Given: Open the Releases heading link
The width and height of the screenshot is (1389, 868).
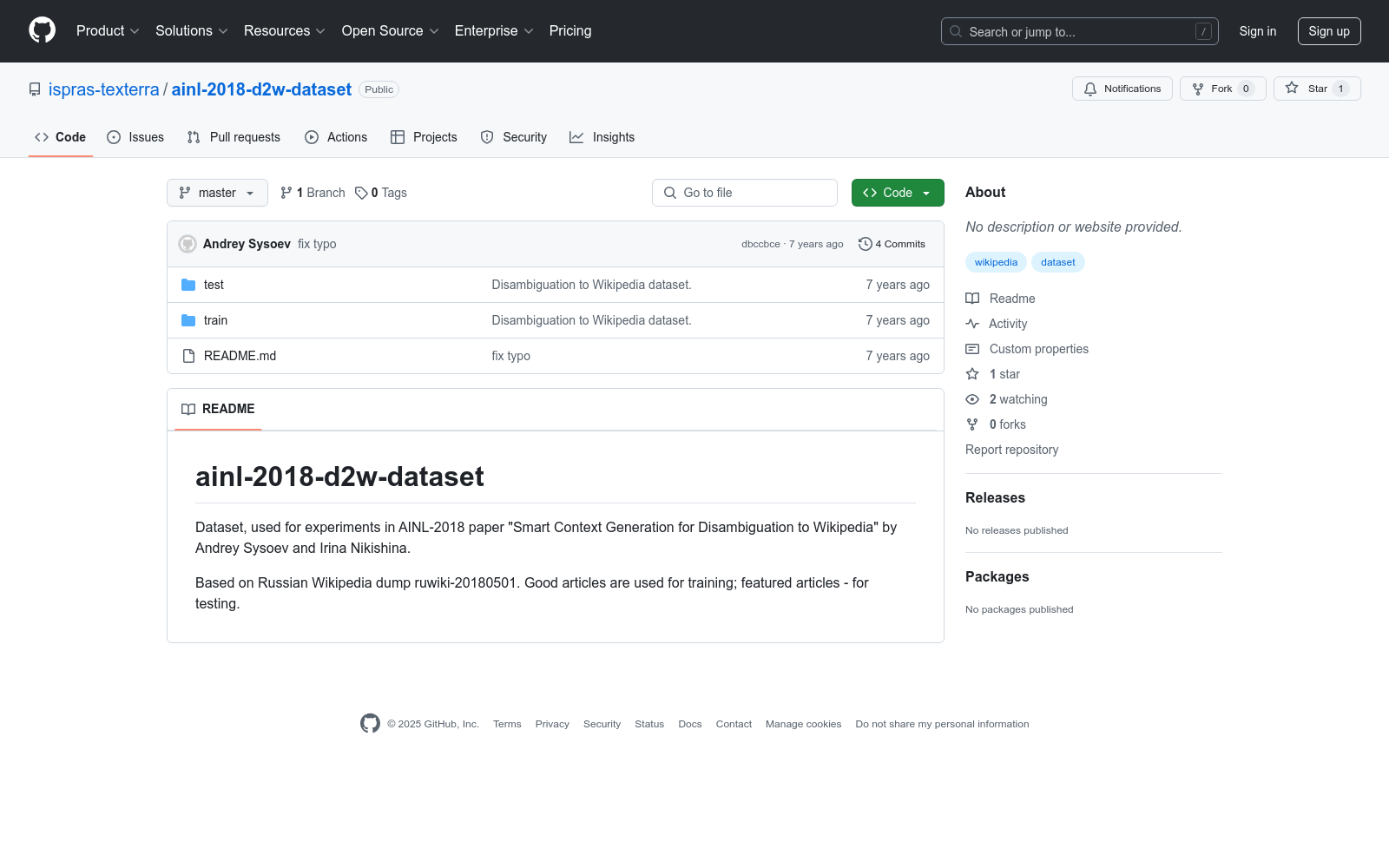Looking at the screenshot, I should coord(995,497).
